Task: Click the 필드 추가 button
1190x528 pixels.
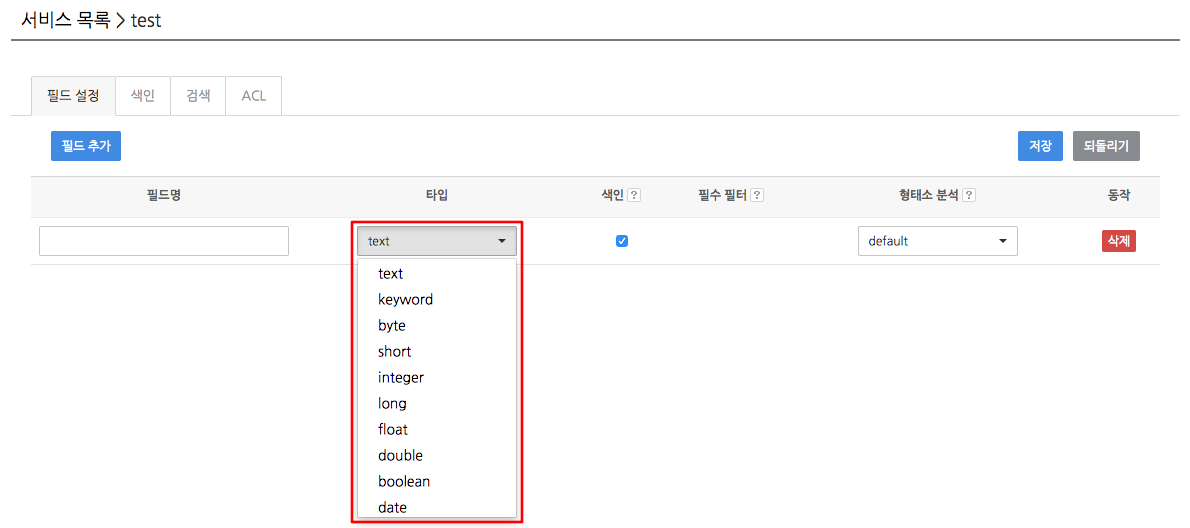Action: click(86, 146)
